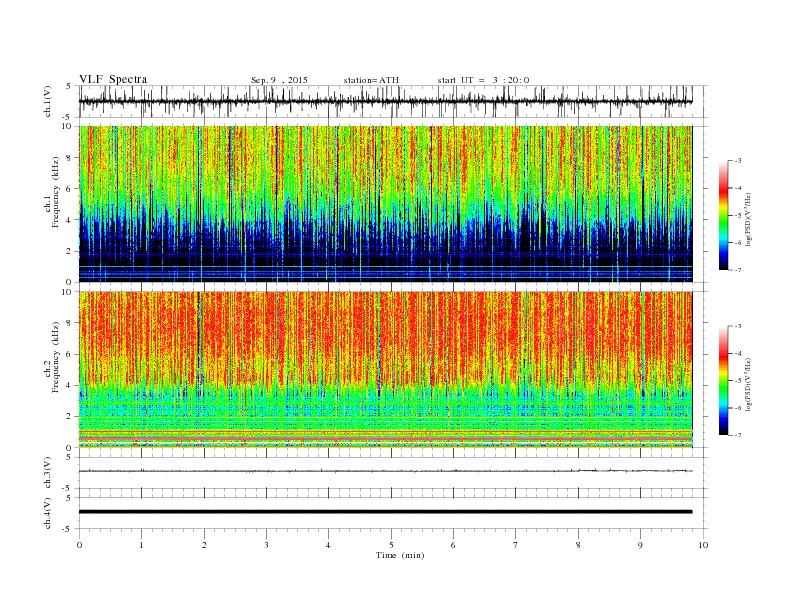Screen dimensions: 792x612
Task: Click the 'start UT = 3:20:0' label
Action: (x=483, y=80)
